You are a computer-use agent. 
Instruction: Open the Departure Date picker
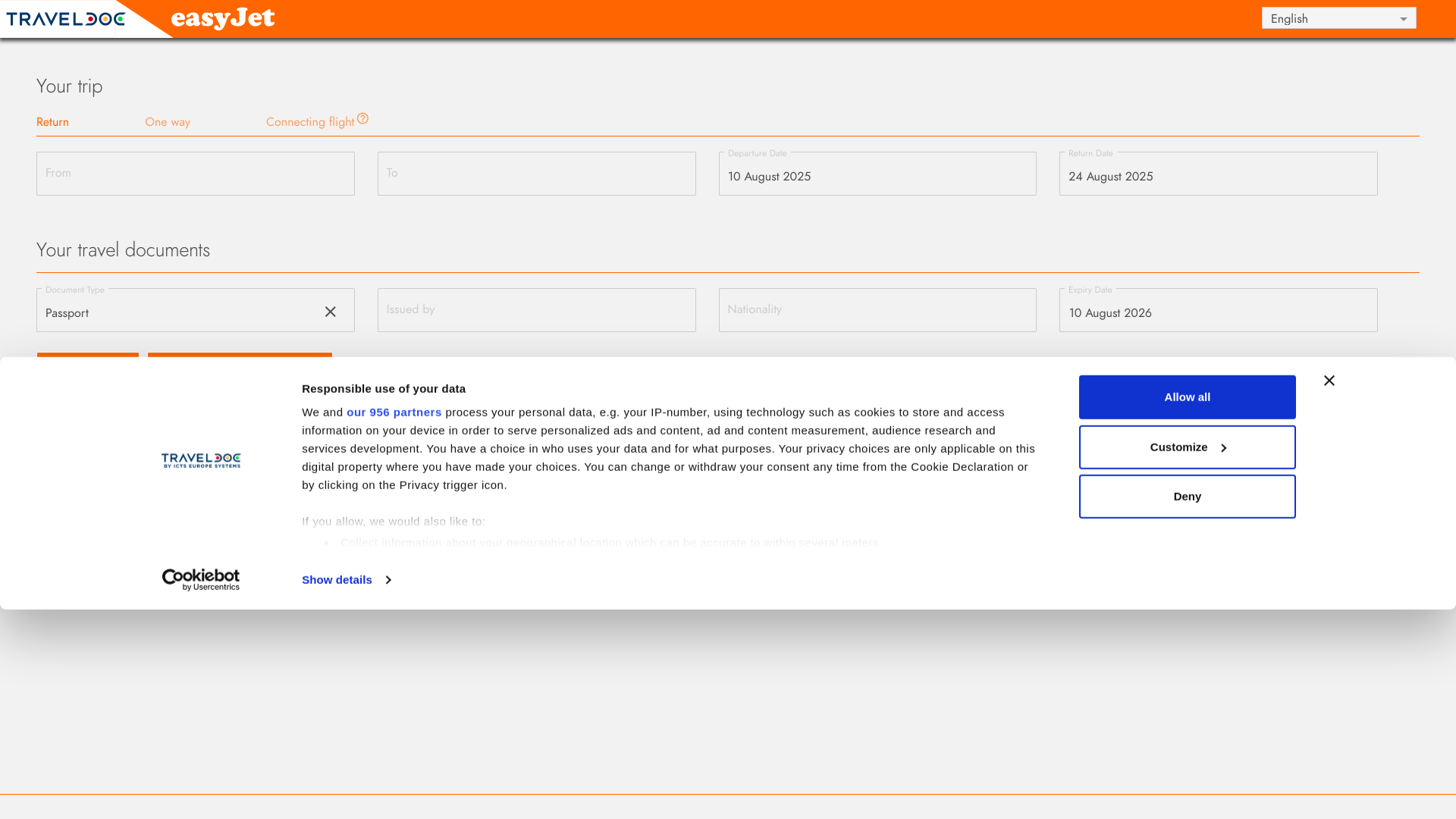(877, 174)
